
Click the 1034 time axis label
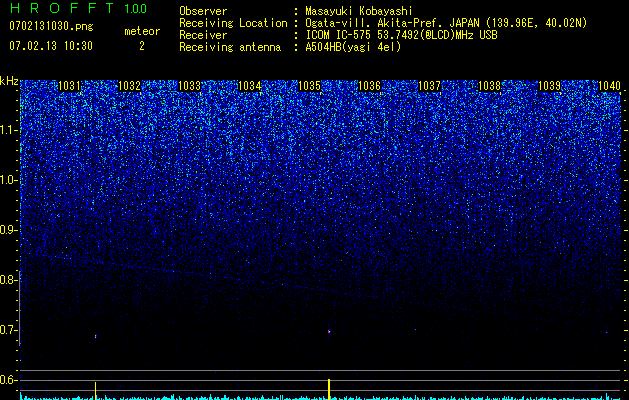250,86
